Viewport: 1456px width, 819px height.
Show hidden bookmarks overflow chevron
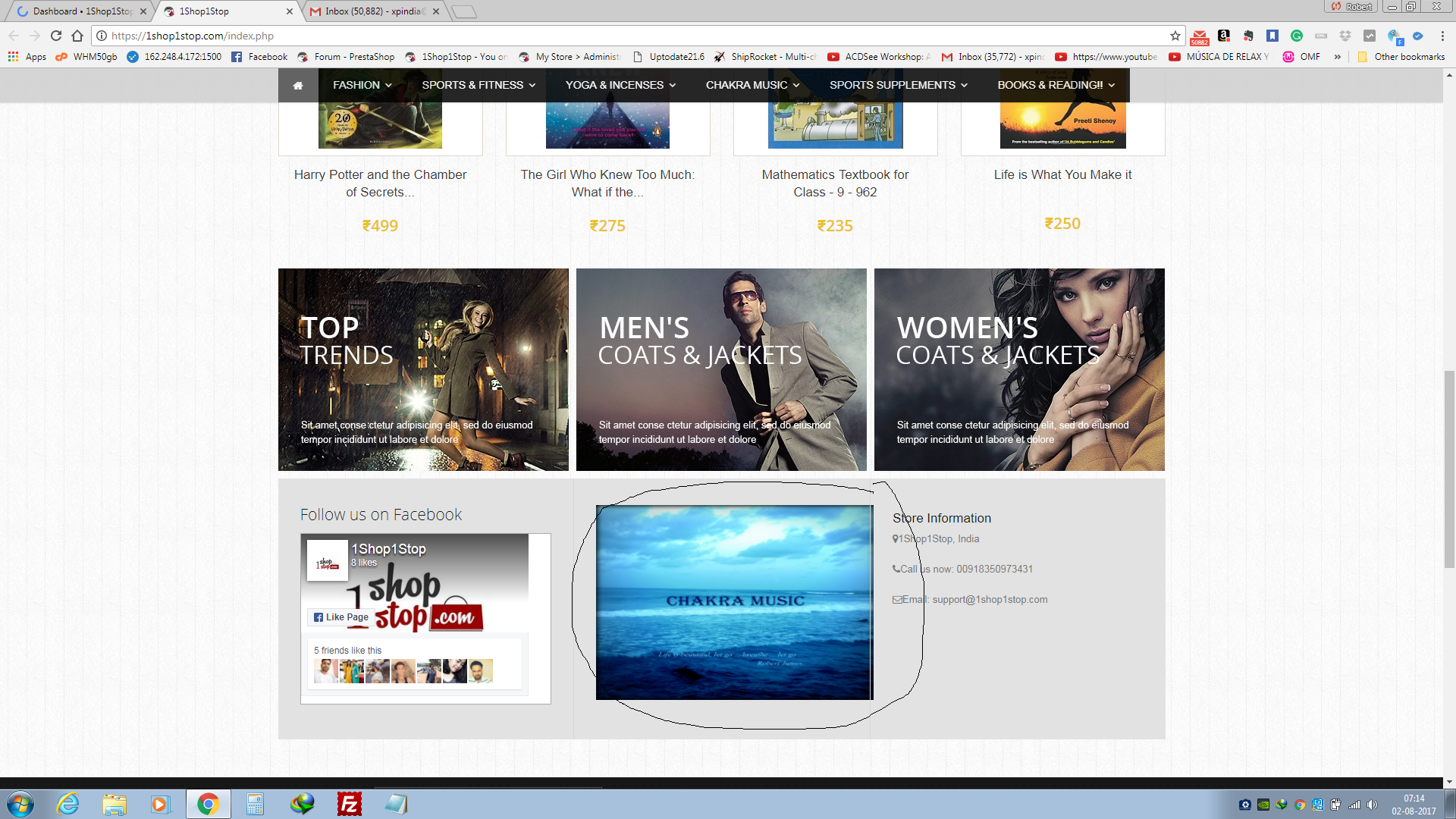tap(1337, 57)
